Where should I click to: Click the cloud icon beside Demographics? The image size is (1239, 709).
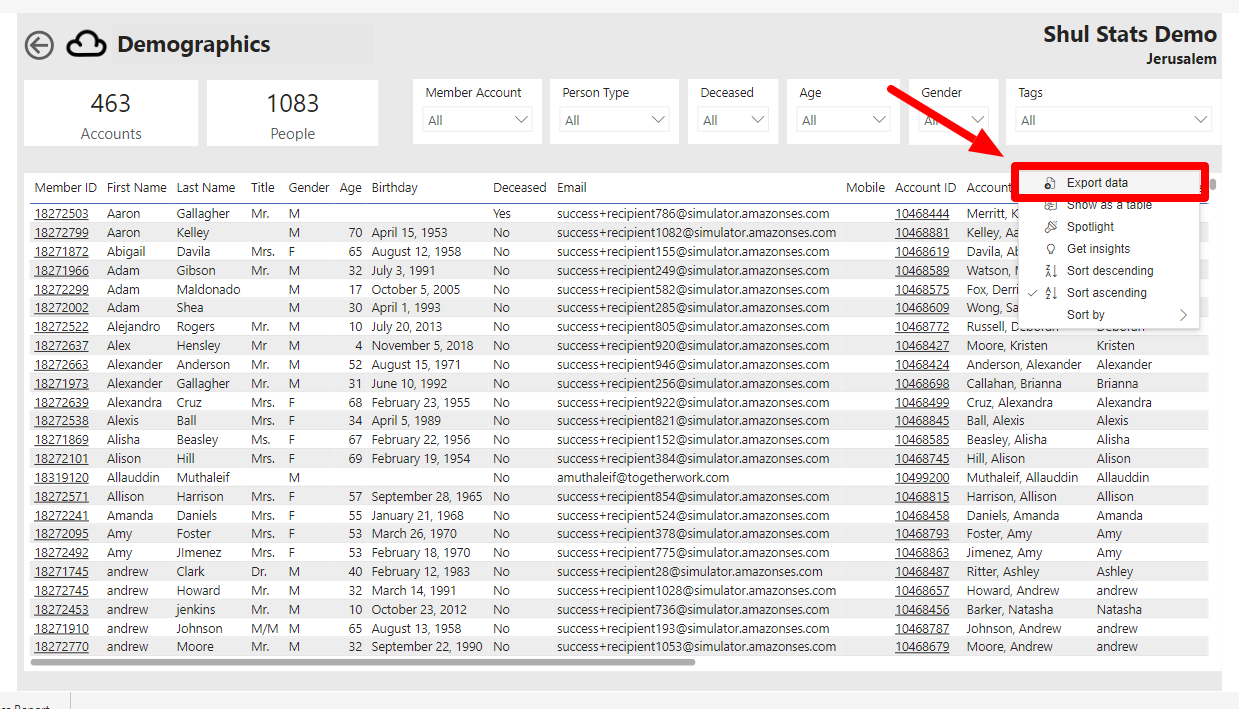pos(84,44)
